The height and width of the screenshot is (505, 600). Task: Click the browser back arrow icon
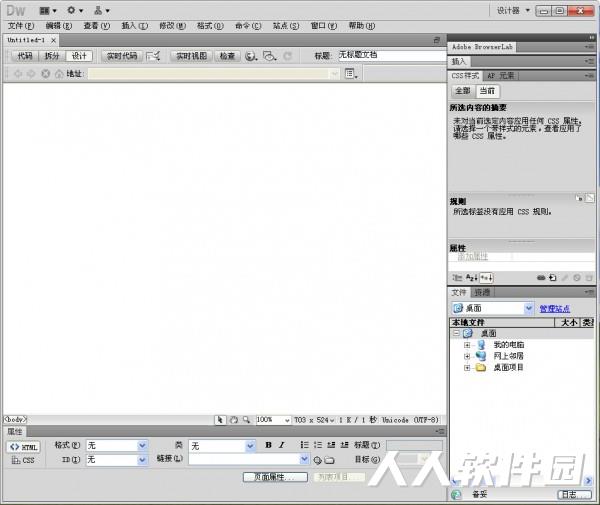18,73
